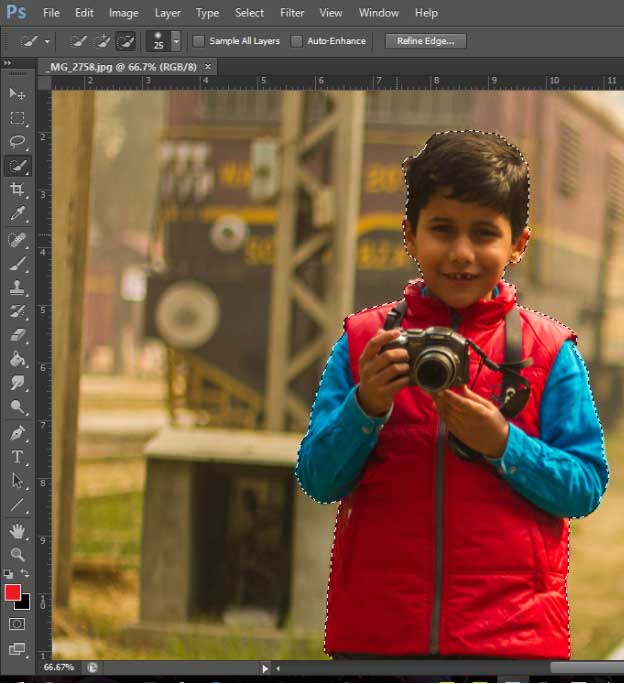
Task: Open the Filter menu
Action: tap(292, 13)
